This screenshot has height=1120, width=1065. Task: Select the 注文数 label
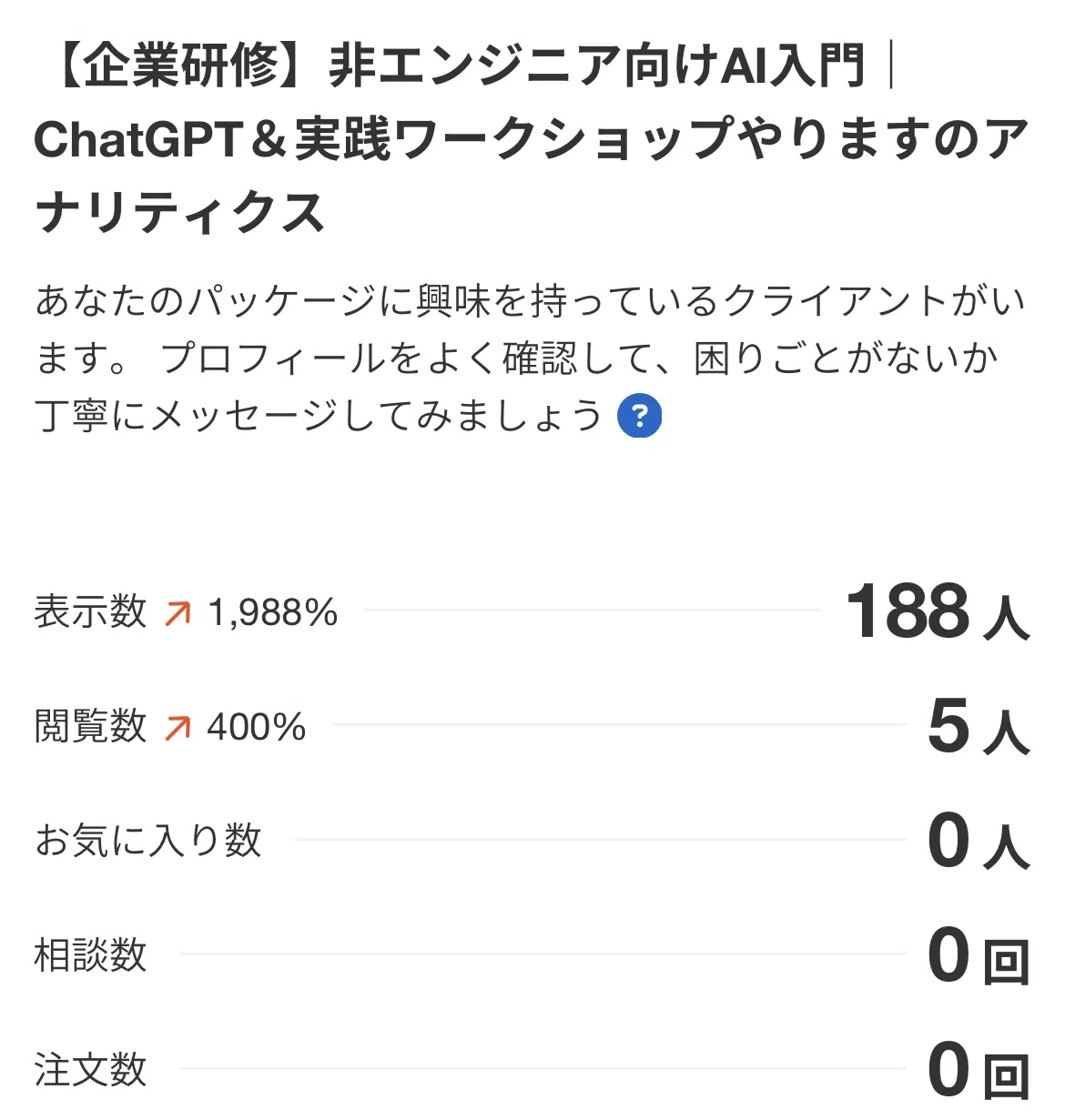click(90, 1069)
